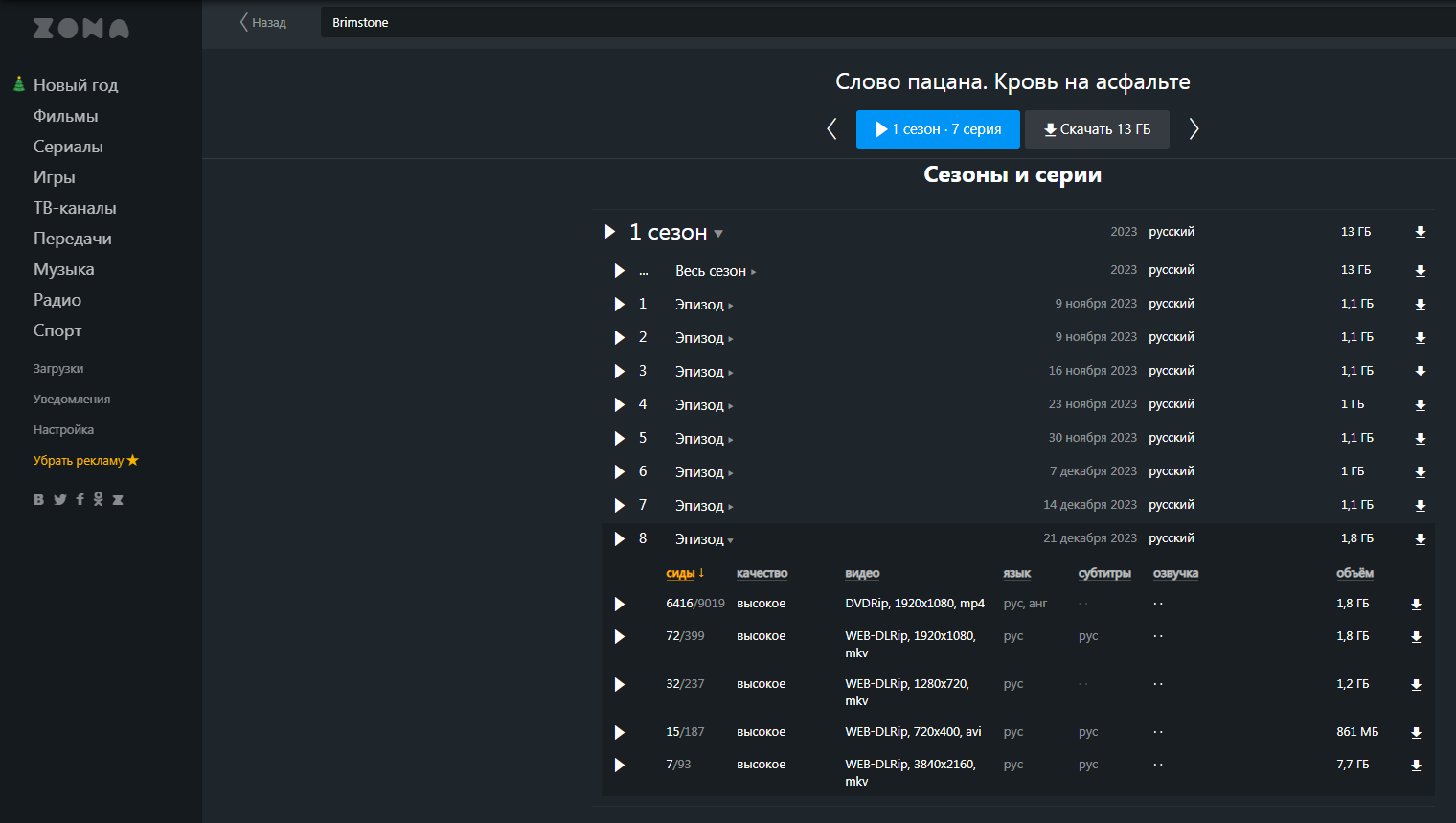1456x823 pixels.
Task: Play episode 3
Action: coord(620,372)
